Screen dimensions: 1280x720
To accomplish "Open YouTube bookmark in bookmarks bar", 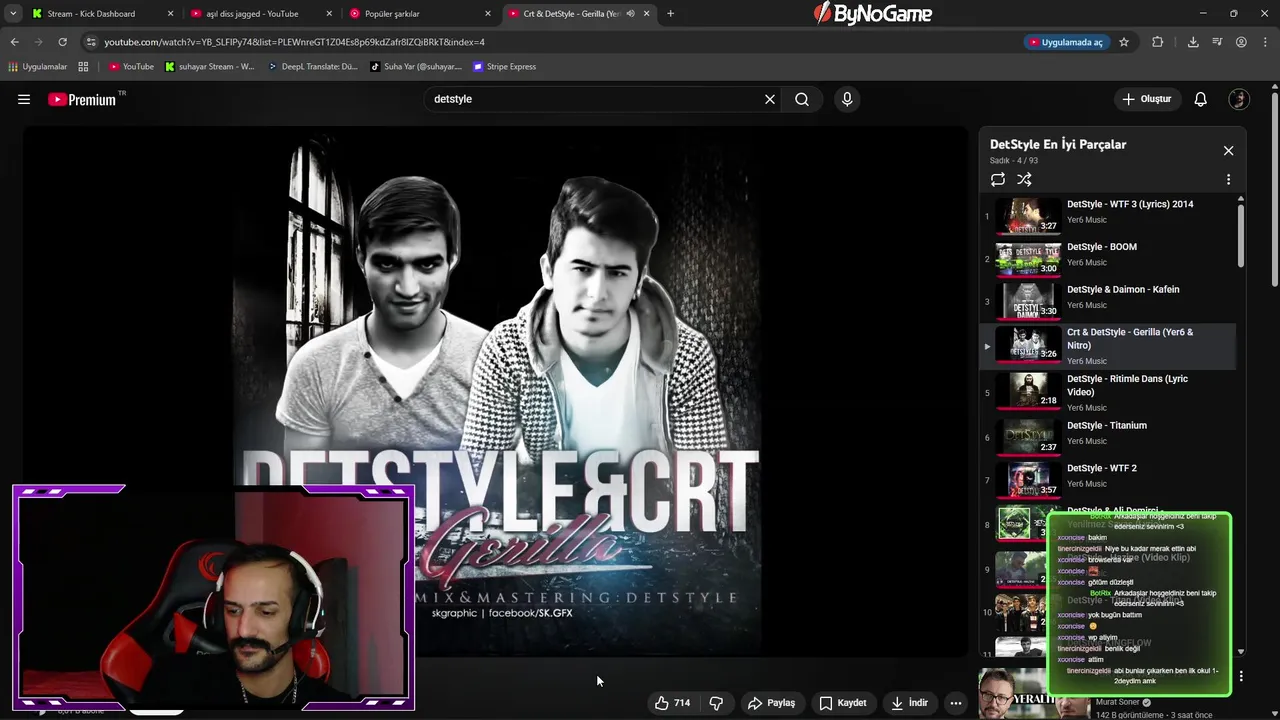I will [x=131, y=67].
